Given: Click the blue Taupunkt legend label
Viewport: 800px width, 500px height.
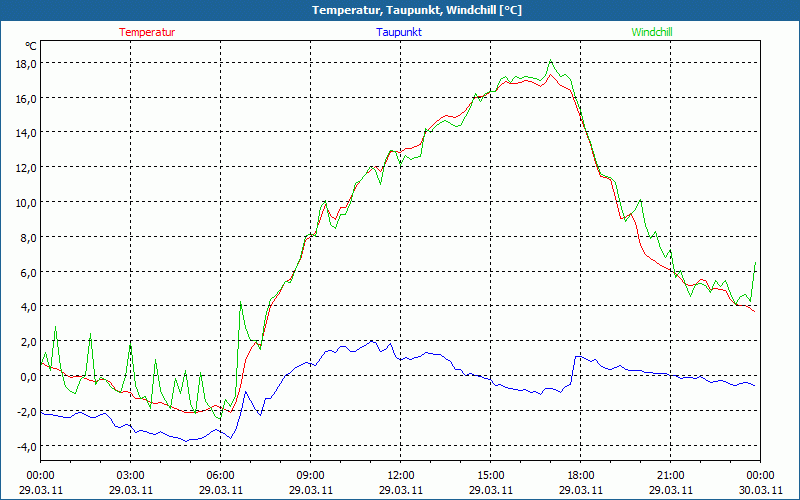Looking at the screenshot, I should (x=399, y=32).
